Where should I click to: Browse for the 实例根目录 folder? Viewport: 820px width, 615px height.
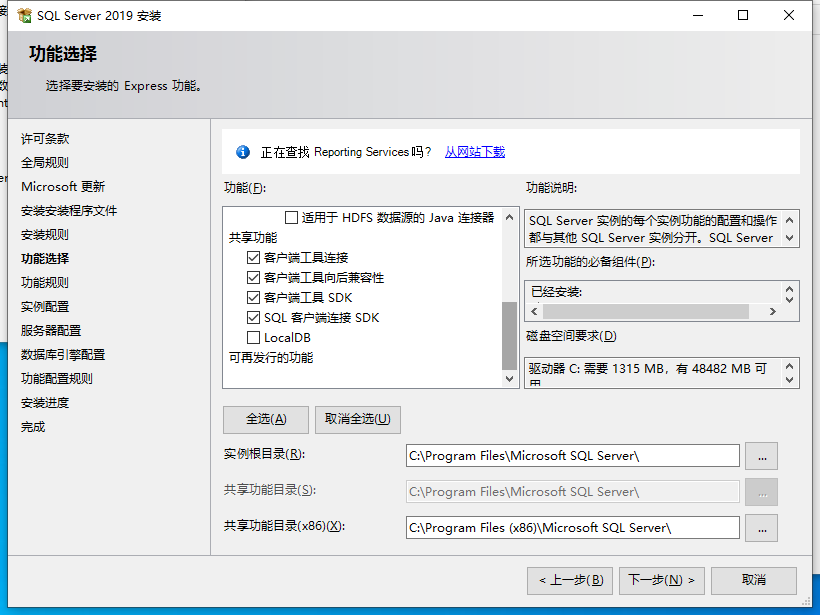pyautogui.click(x=761, y=456)
